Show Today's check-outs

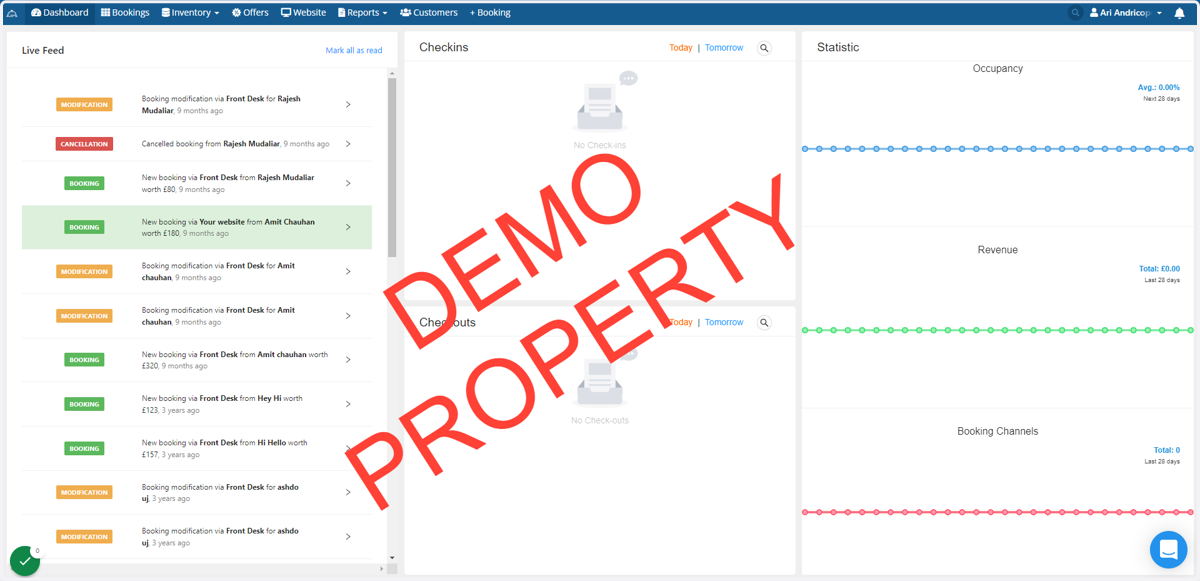click(680, 322)
